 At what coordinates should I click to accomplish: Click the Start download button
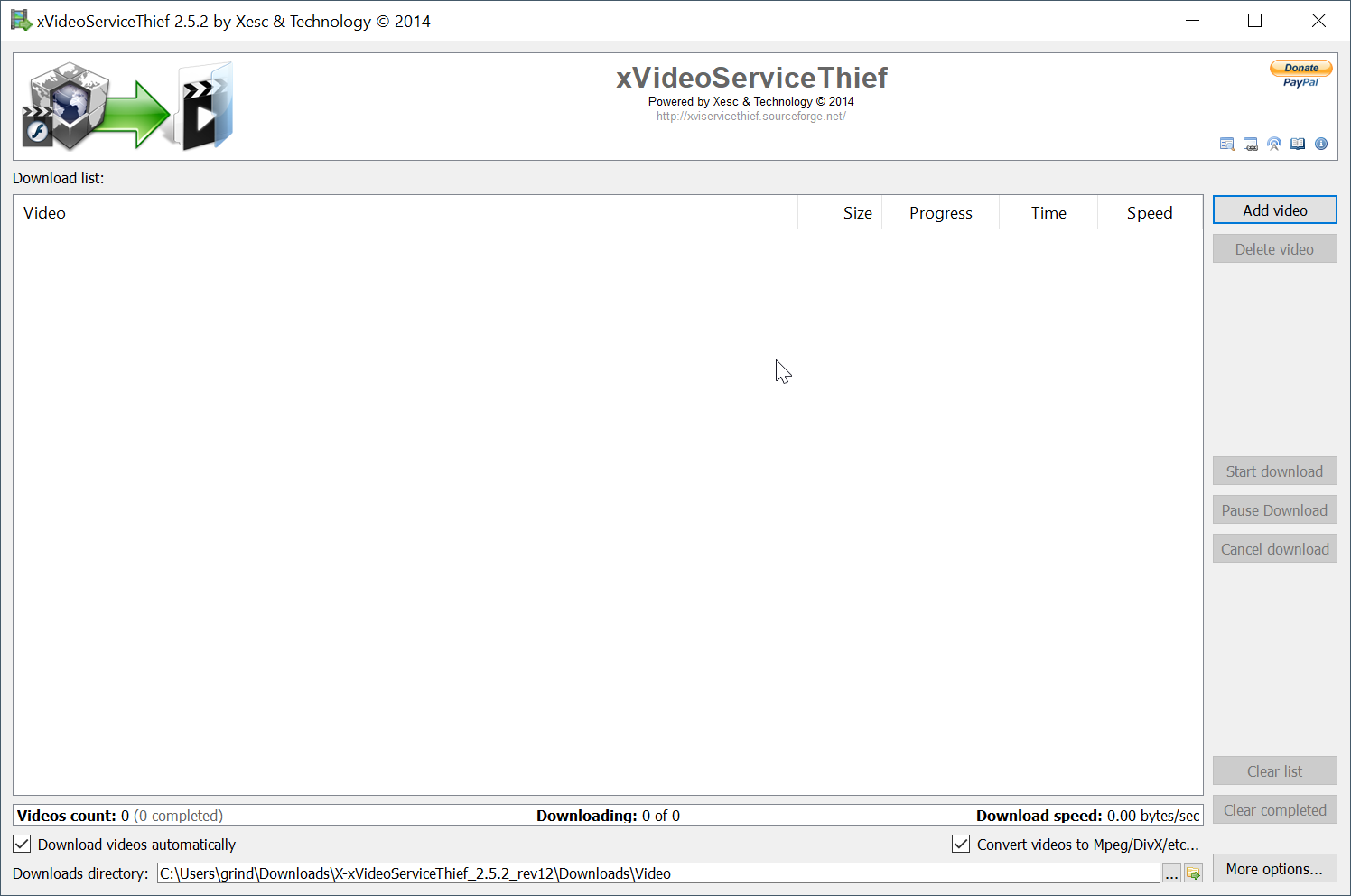point(1274,471)
